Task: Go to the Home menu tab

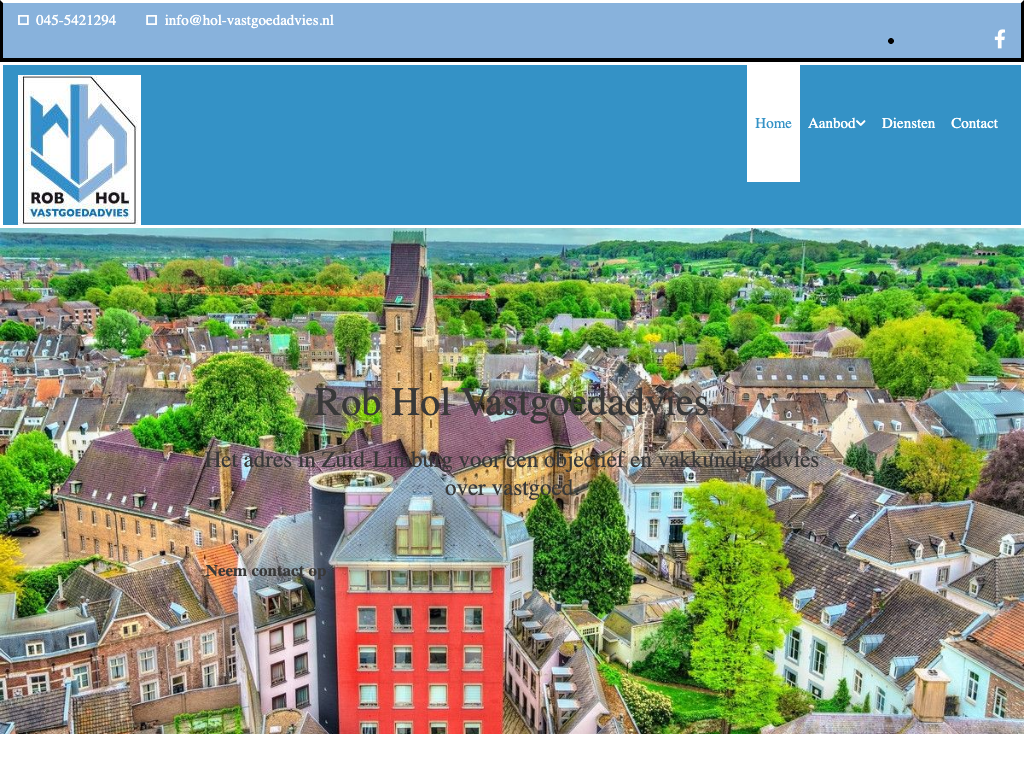Action: [773, 123]
